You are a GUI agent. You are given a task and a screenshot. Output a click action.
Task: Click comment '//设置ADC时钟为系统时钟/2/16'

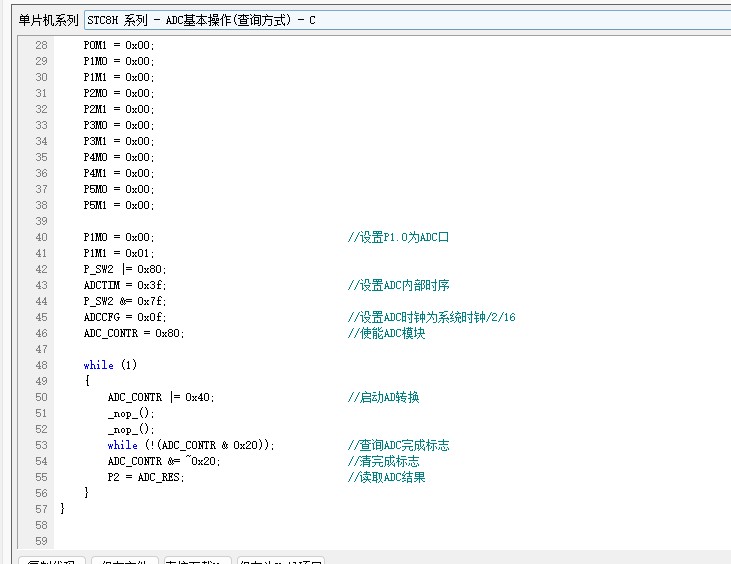coord(432,317)
